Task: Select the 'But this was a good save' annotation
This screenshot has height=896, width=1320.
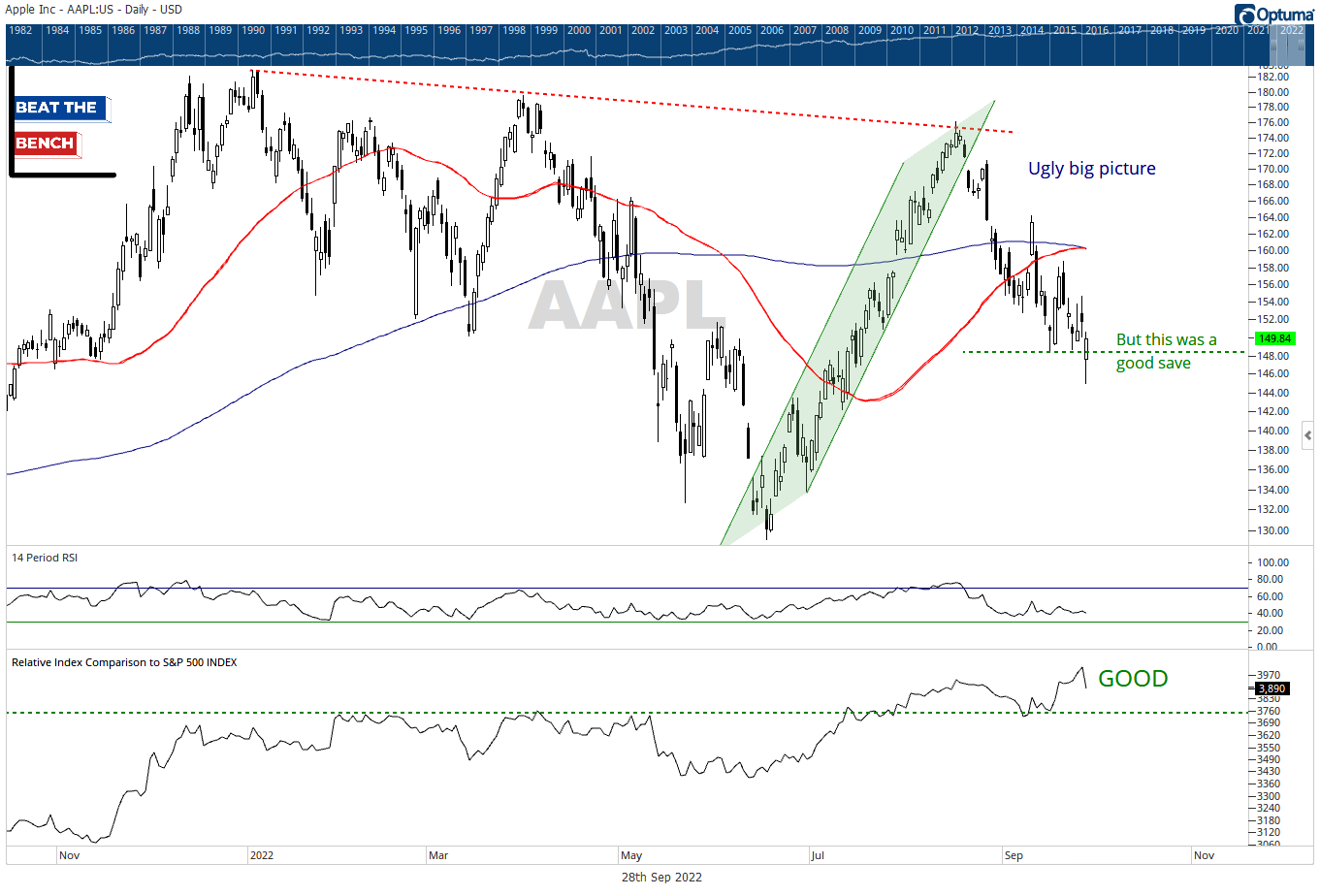Action: [1166, 351]
